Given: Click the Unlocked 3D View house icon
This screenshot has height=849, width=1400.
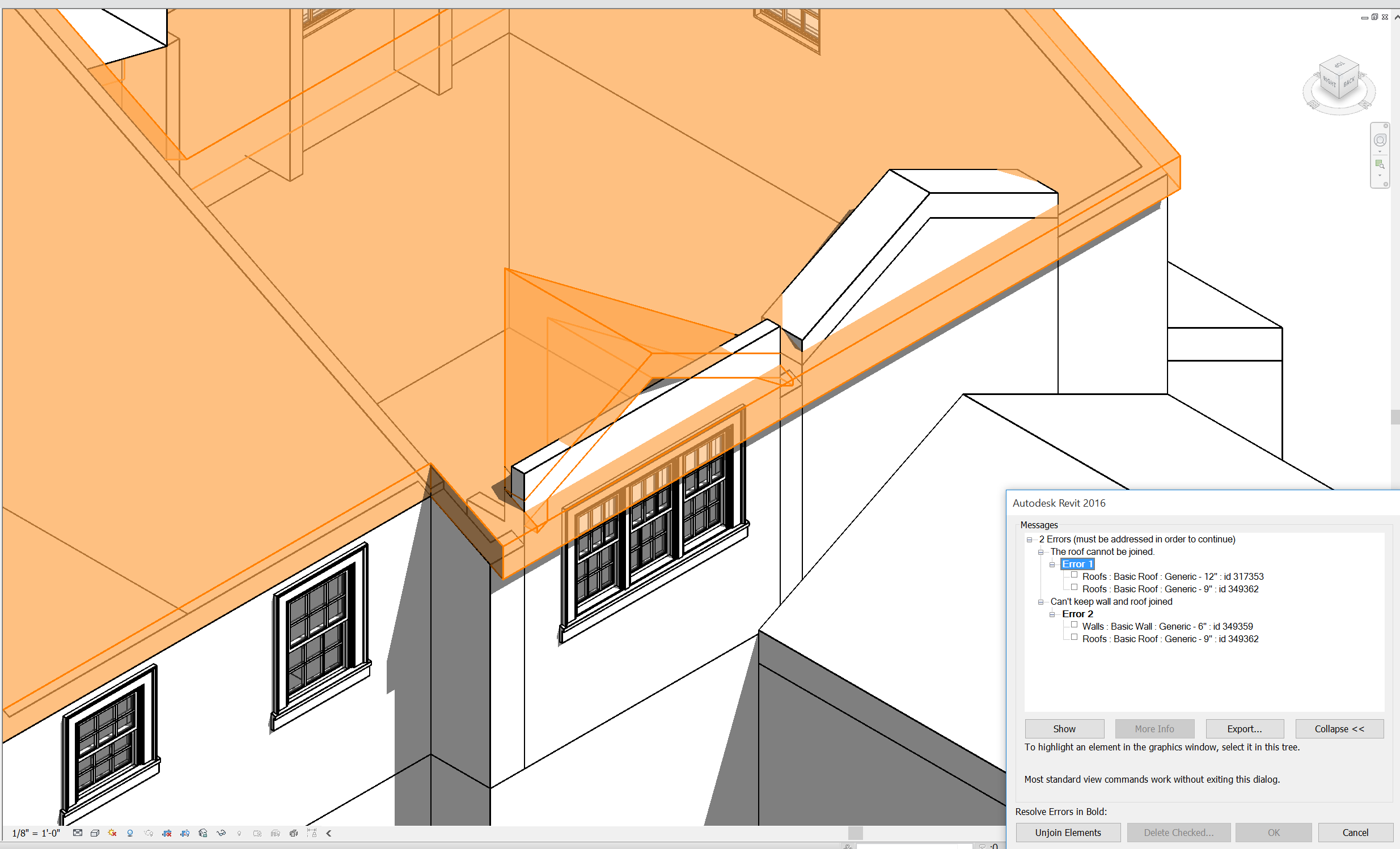Looking at the screenshot, I should pos(203,833).
